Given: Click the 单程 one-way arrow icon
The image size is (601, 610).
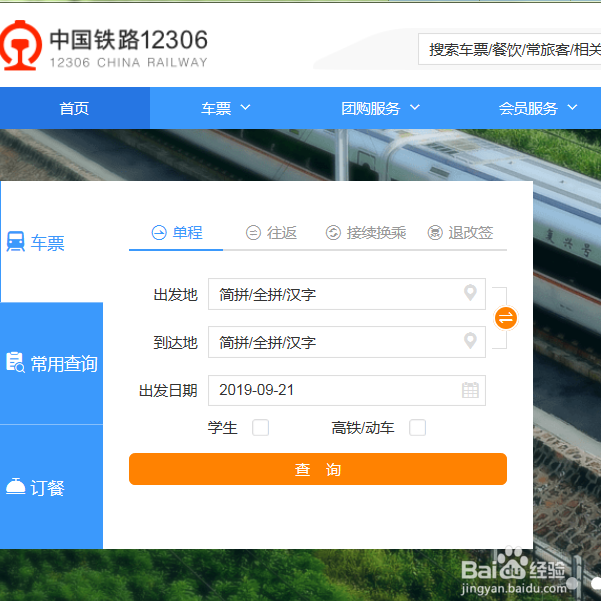Looking at the screenshot, I should tap(159, 233).
